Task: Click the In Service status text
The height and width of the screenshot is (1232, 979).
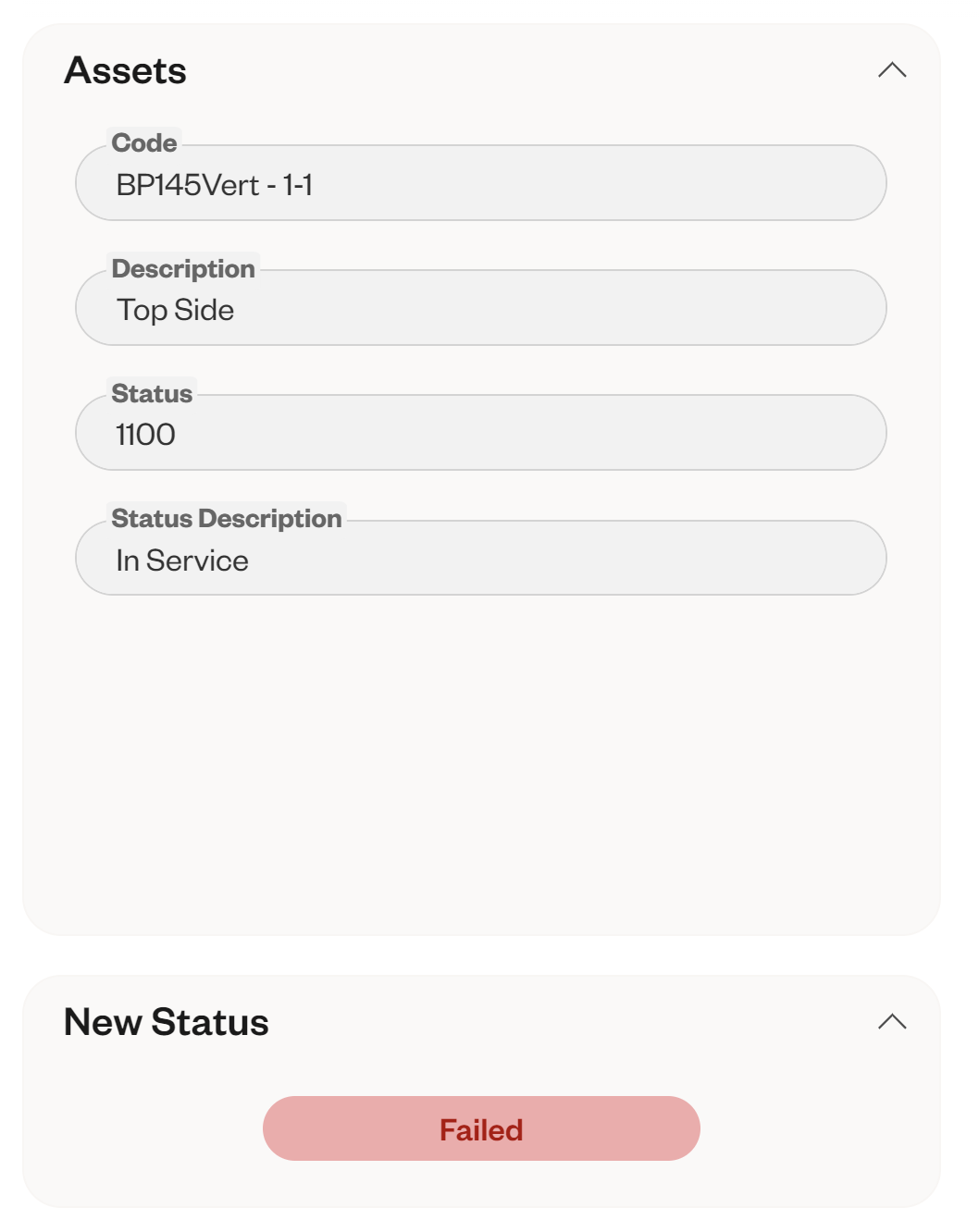Action: click(x=182, y=561)
